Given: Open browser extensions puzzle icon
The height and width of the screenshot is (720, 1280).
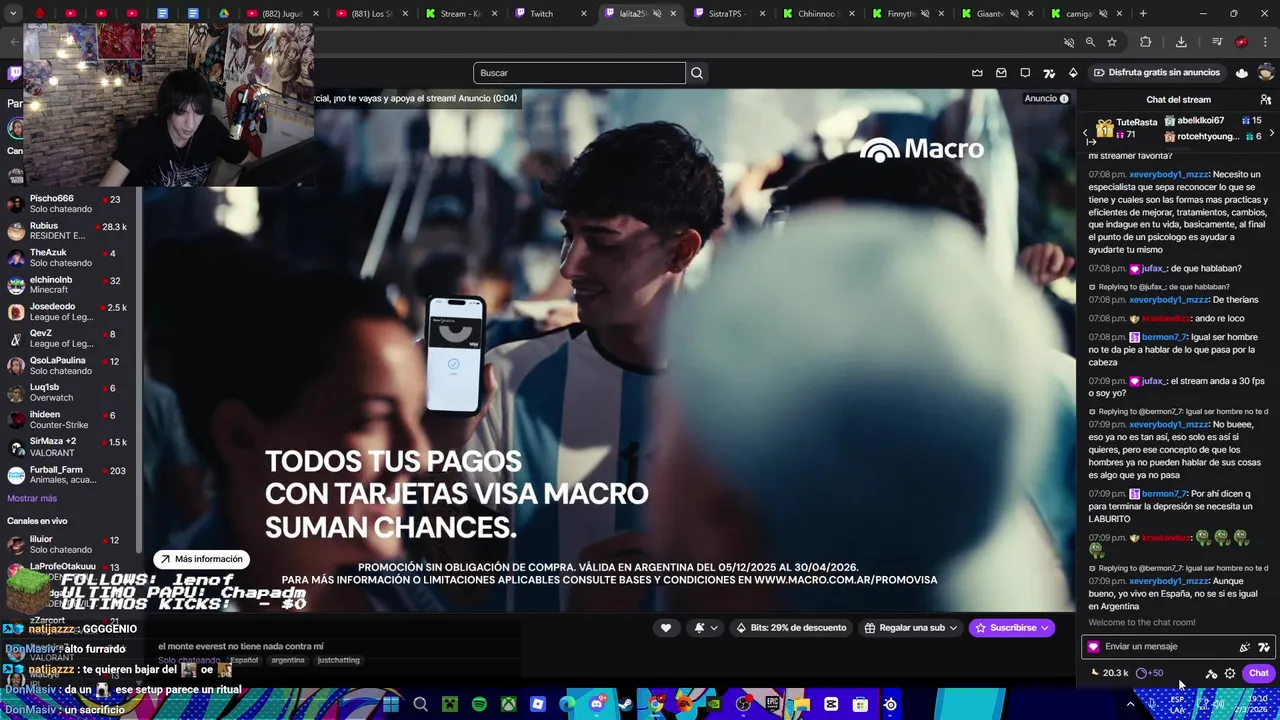Looking at the screenshot, I should (1146, 42).
